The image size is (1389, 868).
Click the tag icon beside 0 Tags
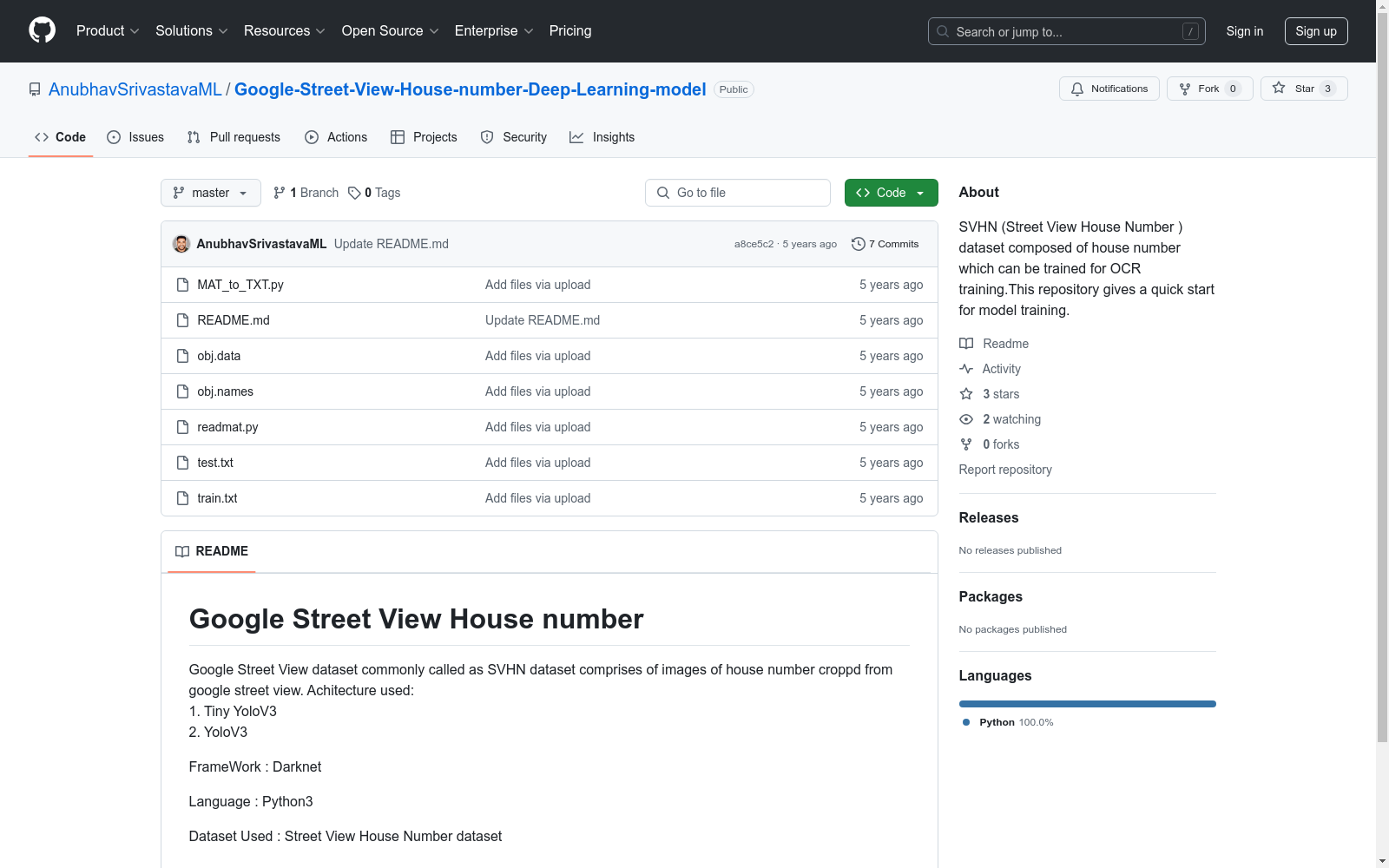click(x=354, y=193)
